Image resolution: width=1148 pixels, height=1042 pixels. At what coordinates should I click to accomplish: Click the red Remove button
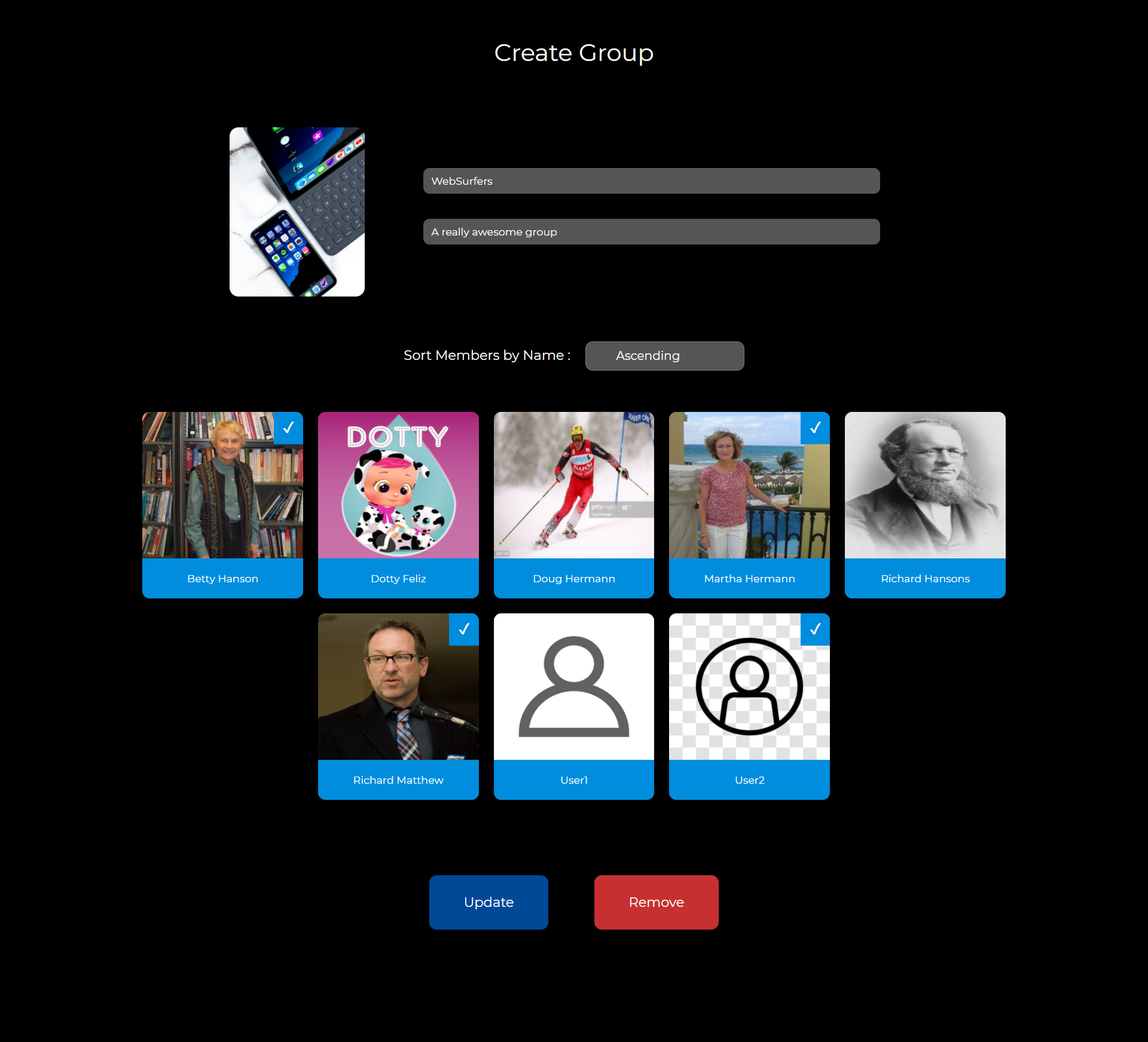tap(656, 902)
